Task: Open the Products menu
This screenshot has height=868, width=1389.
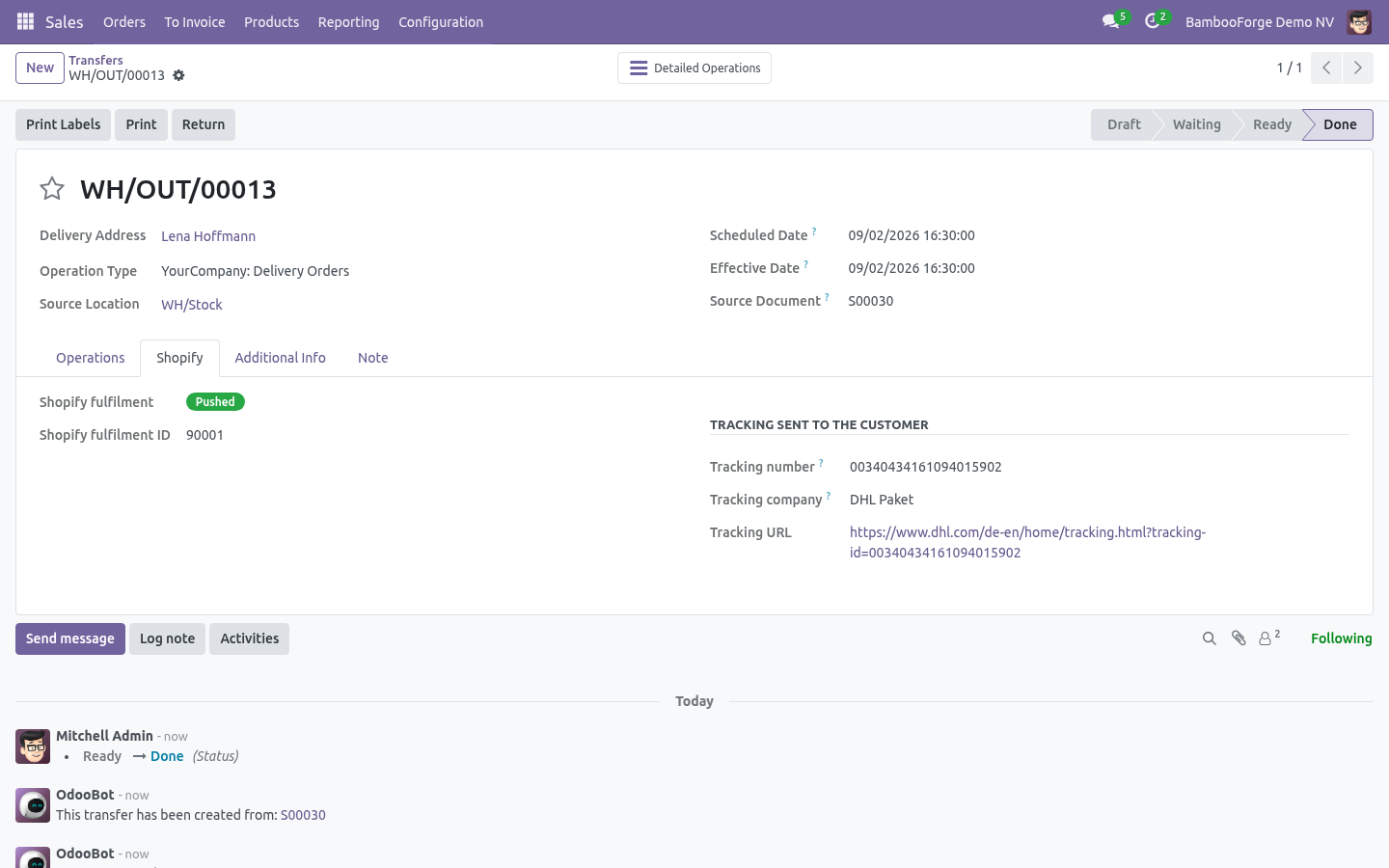Action: coord(271,21)
